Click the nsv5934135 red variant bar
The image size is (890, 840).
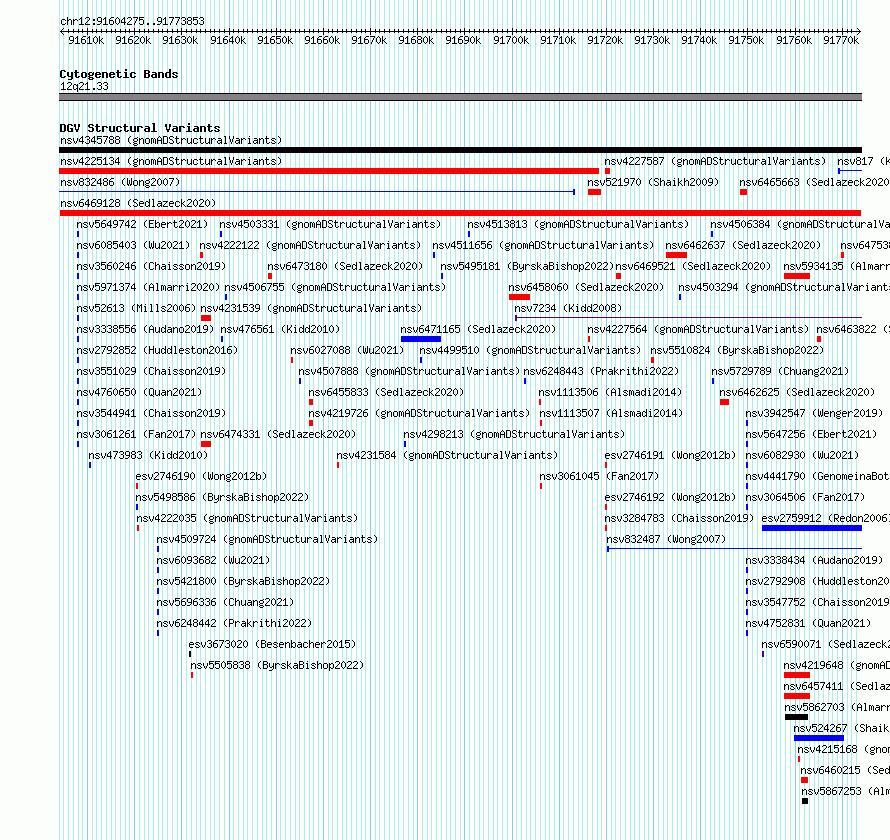tap(796, 276)
